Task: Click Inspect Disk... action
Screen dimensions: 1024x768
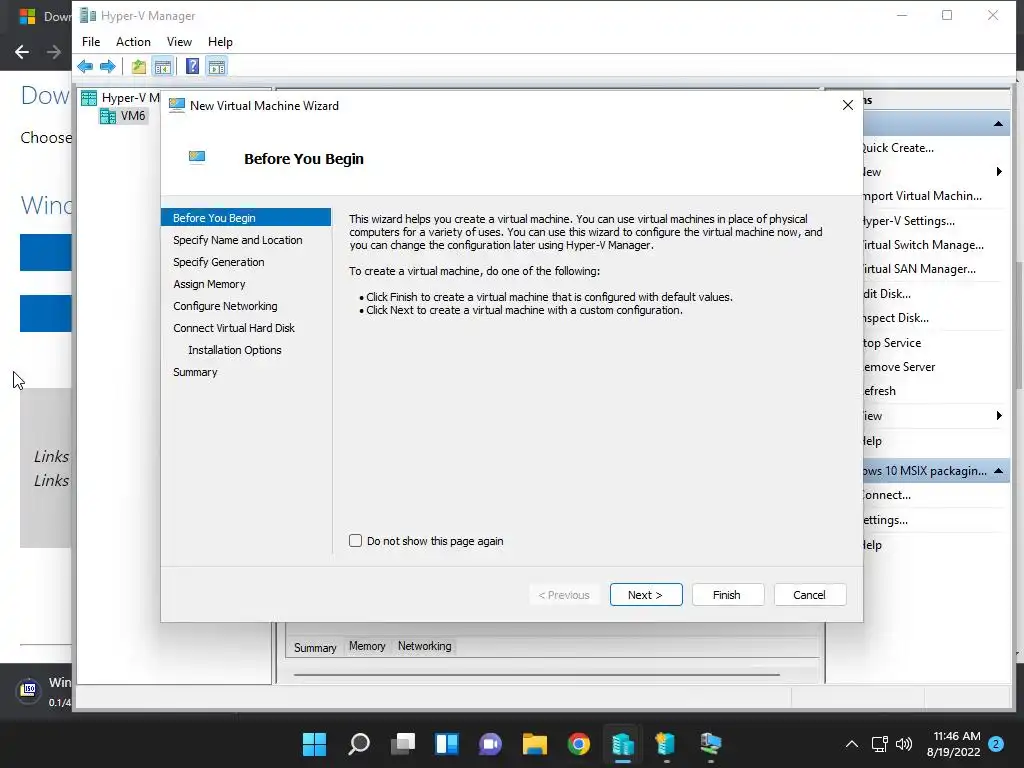Action: click(x=895, y=318)
